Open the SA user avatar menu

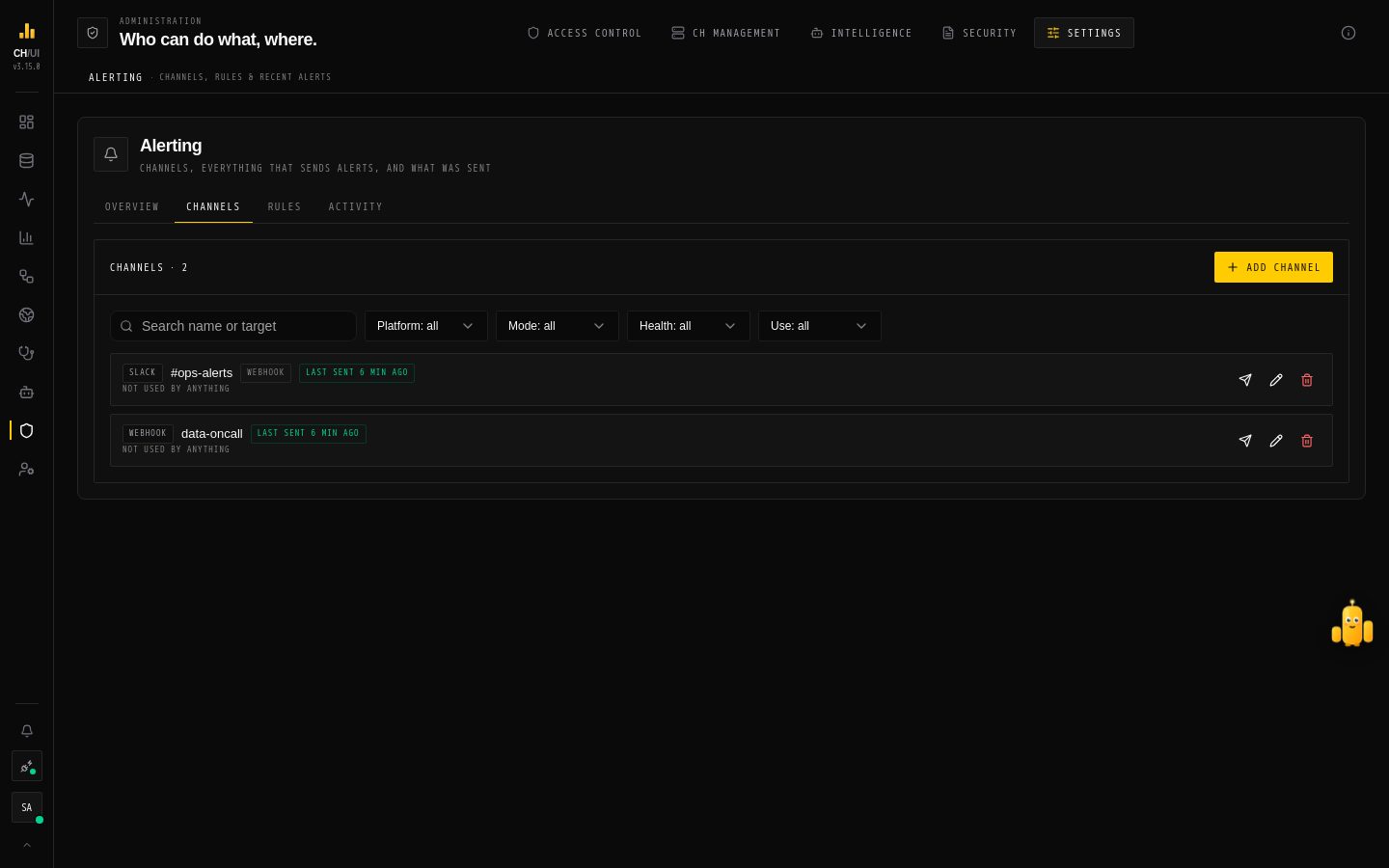click(27, 807)
